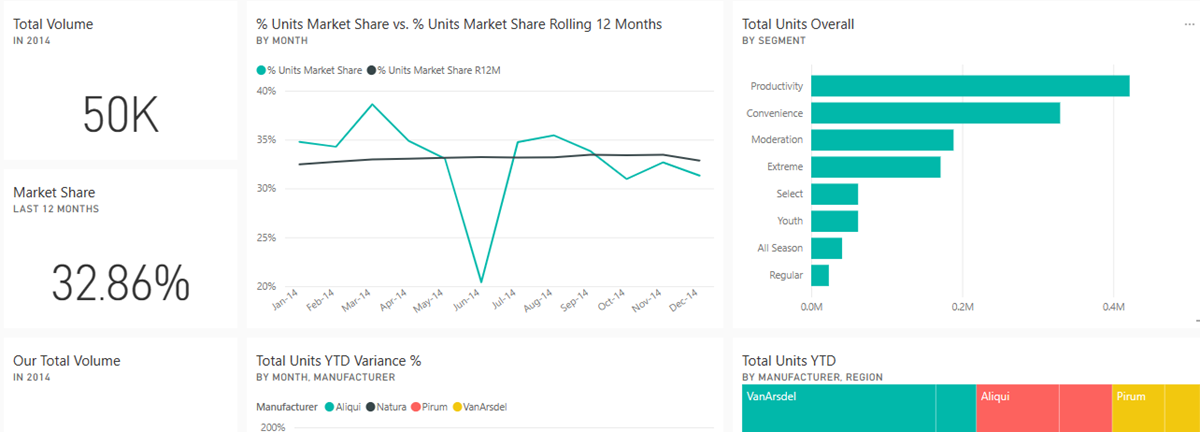The height and width of the screenshot is (432, 1200).
Task: Click the % Units Market Share chart title
Action: 459,23
